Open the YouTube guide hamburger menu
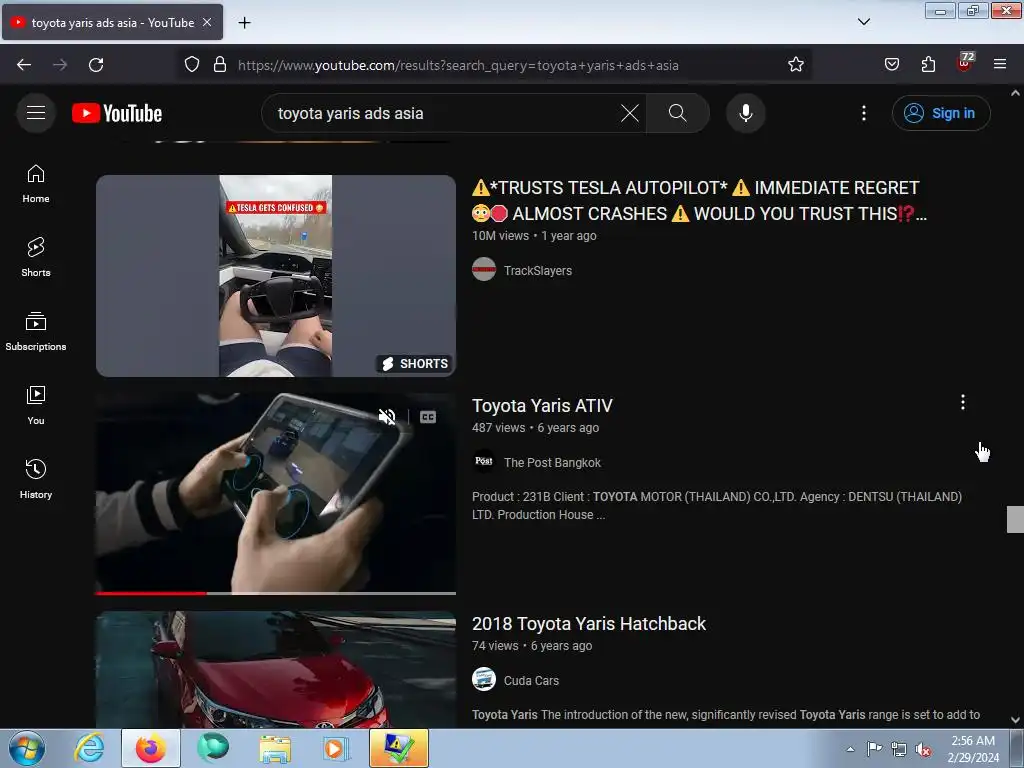The height and width of the screenshot is (768, 1024). click(x=36, y=113)
